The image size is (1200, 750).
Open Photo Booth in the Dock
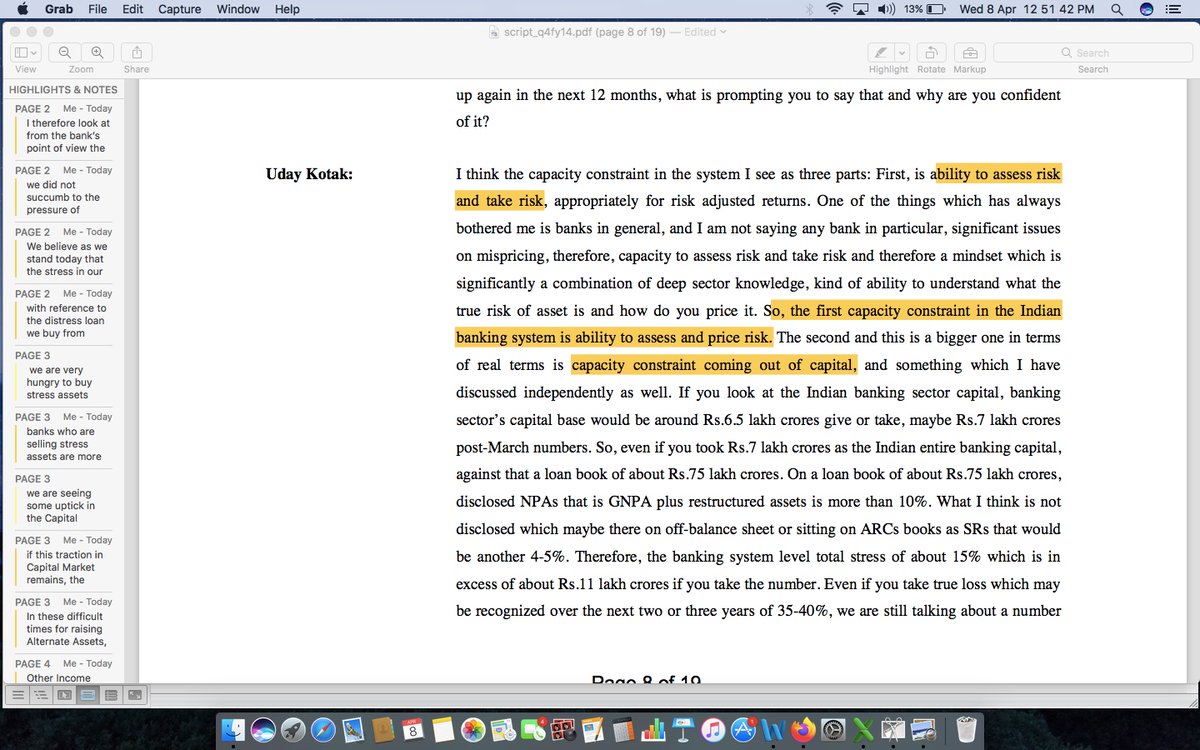coord(563,729)
